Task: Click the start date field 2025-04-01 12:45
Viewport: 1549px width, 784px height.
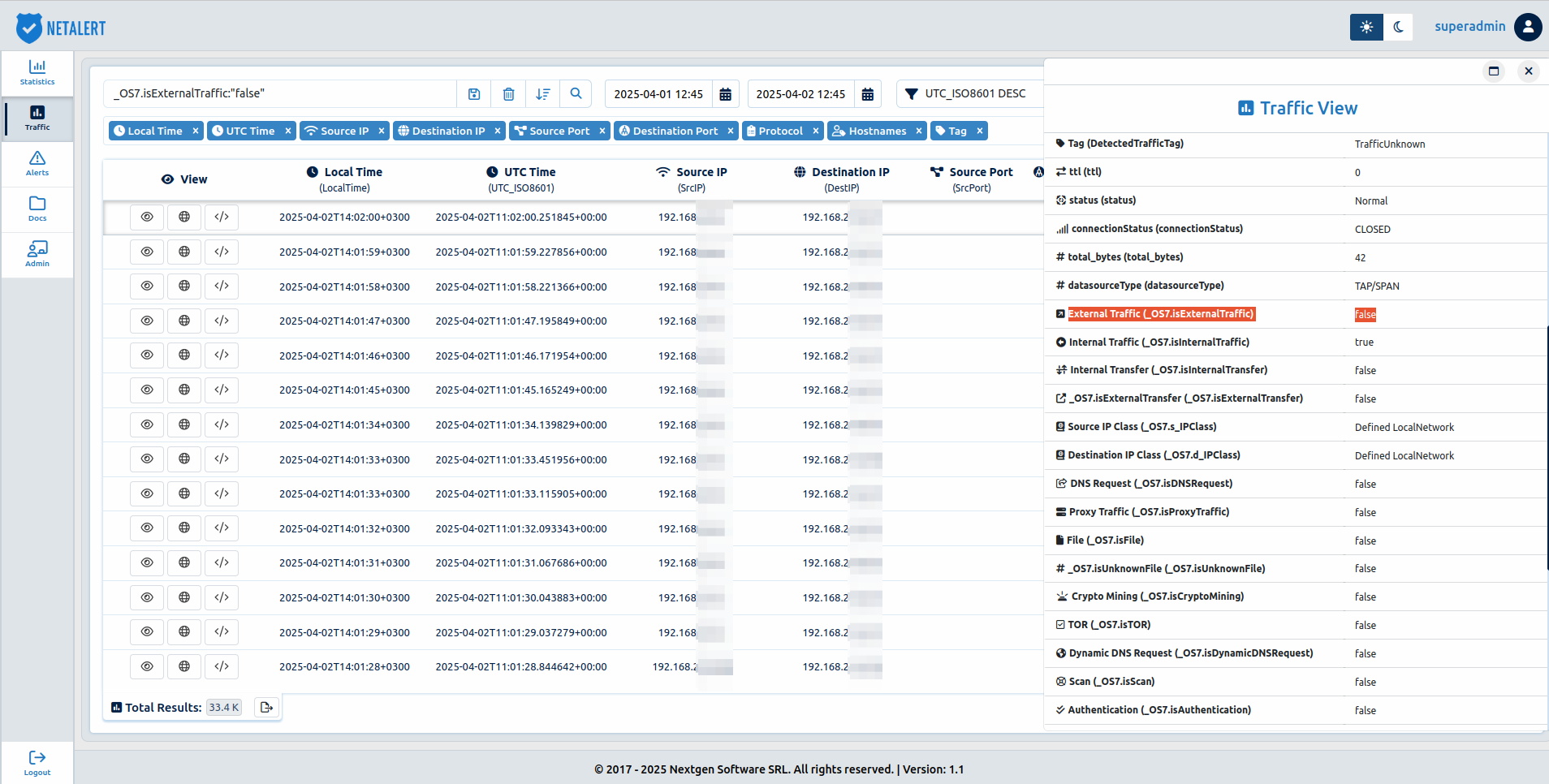Action: (x=658, y=94)
